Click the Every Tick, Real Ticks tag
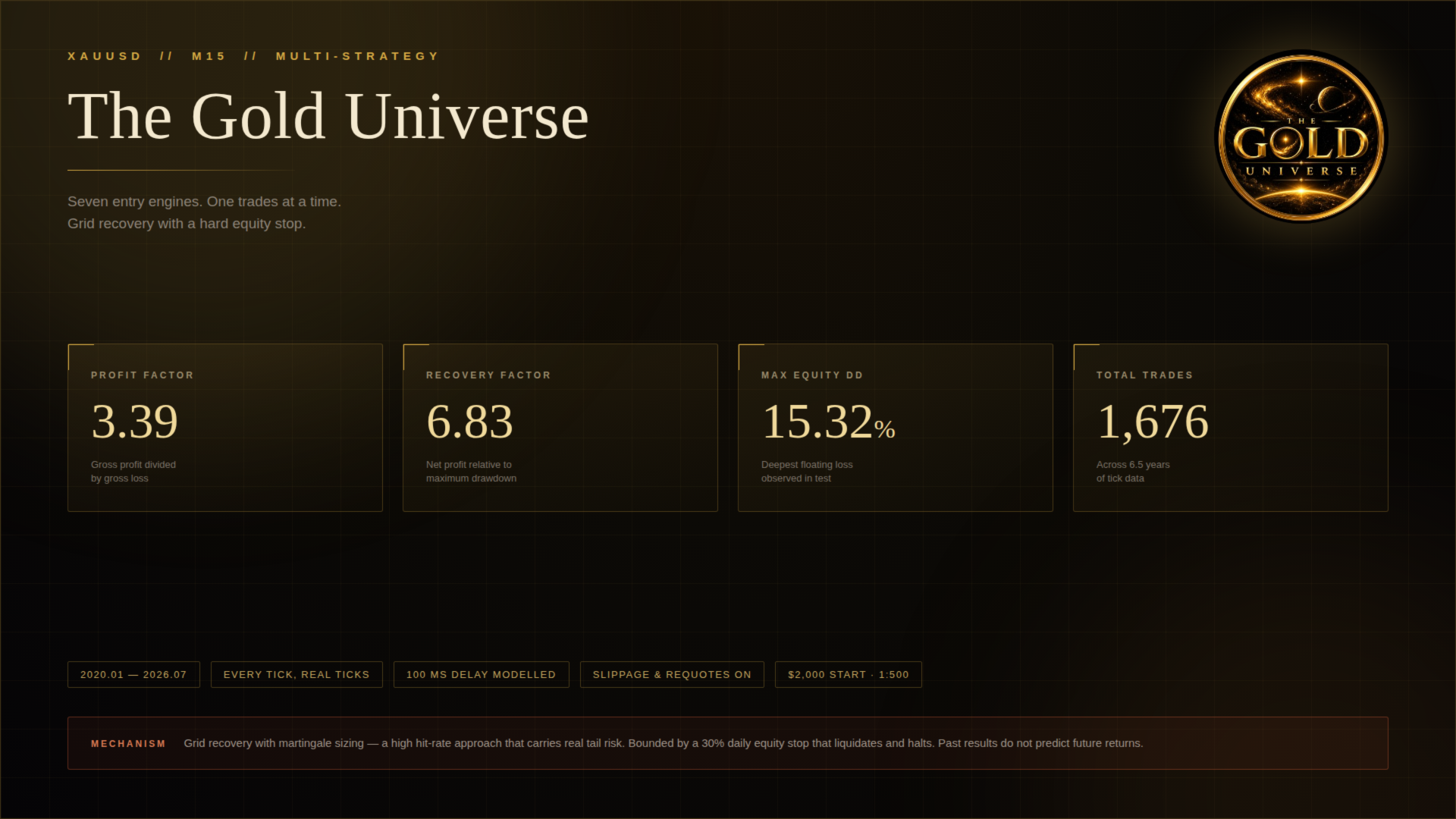Viewport: 1456px width, 819px height. 297,675
